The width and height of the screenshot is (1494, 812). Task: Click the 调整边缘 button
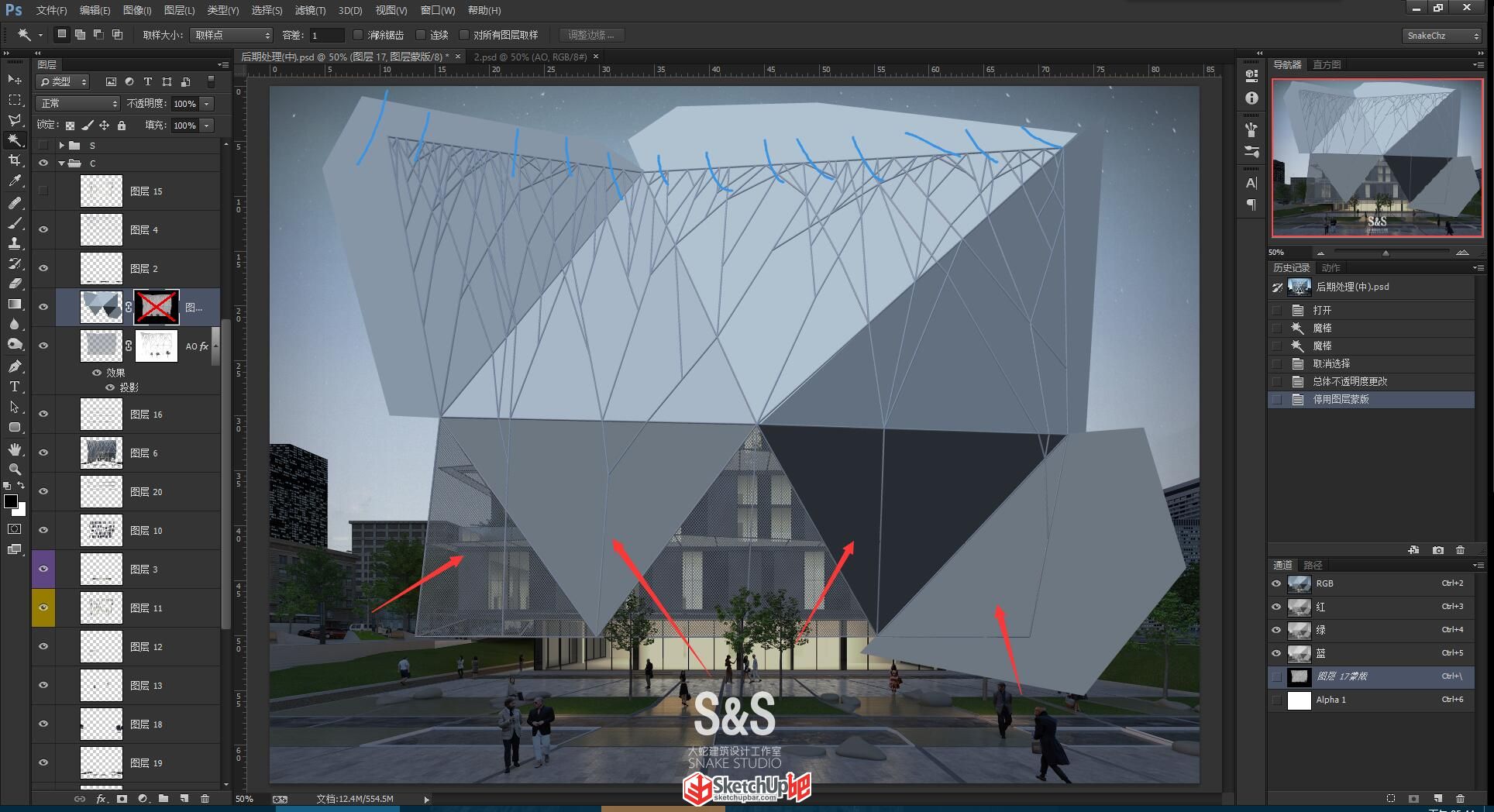[x=591, y=35]
